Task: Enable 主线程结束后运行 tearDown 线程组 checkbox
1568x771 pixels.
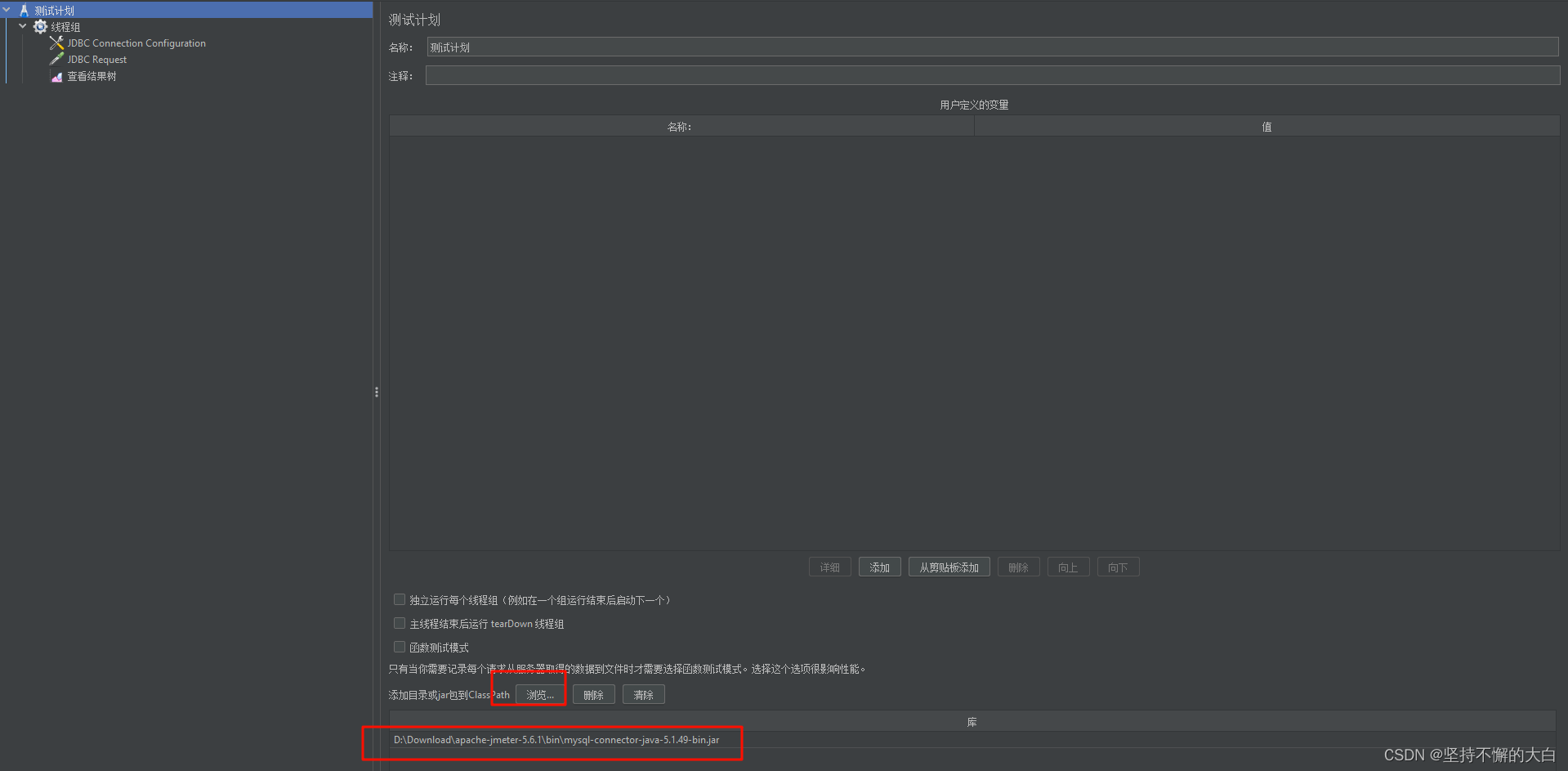Action: pyautogui.click(x=400, y=623)
